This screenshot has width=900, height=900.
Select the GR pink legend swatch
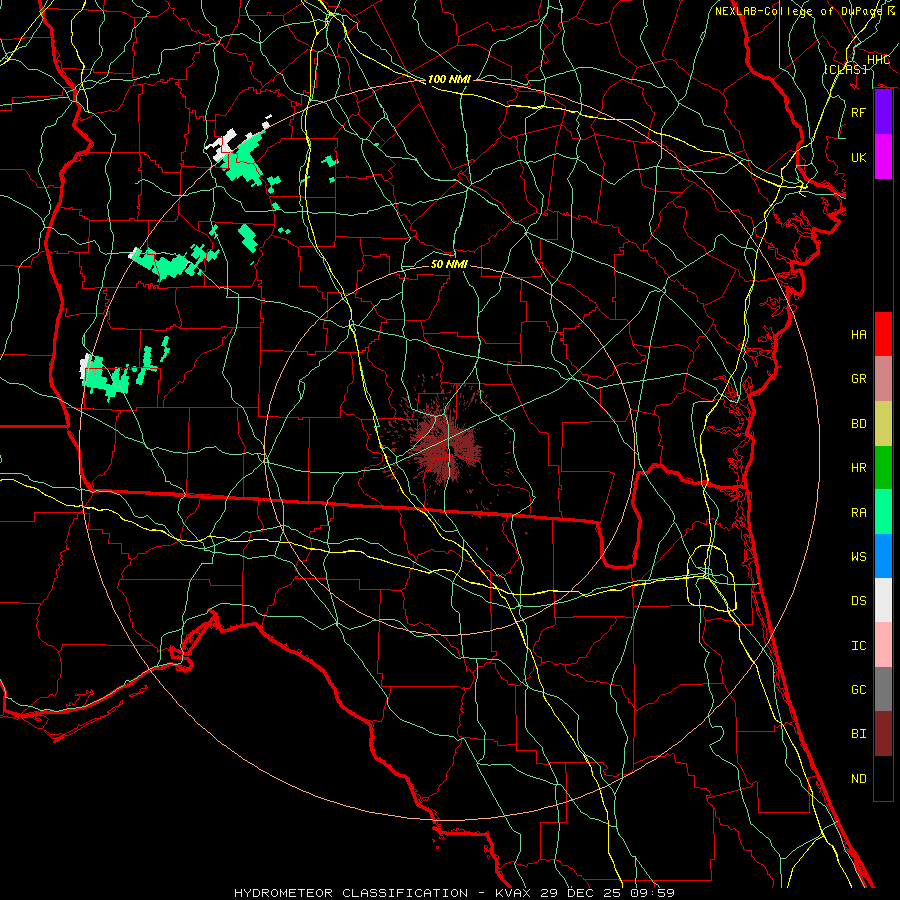coord(883,379)
